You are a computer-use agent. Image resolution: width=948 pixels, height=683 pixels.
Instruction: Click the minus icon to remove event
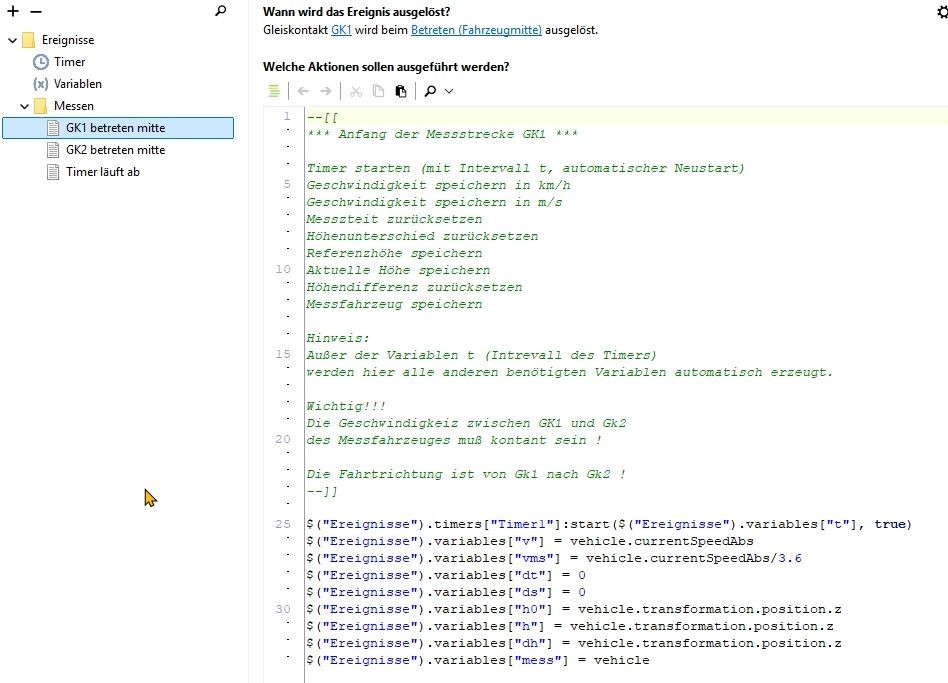(x=36, y=11)
